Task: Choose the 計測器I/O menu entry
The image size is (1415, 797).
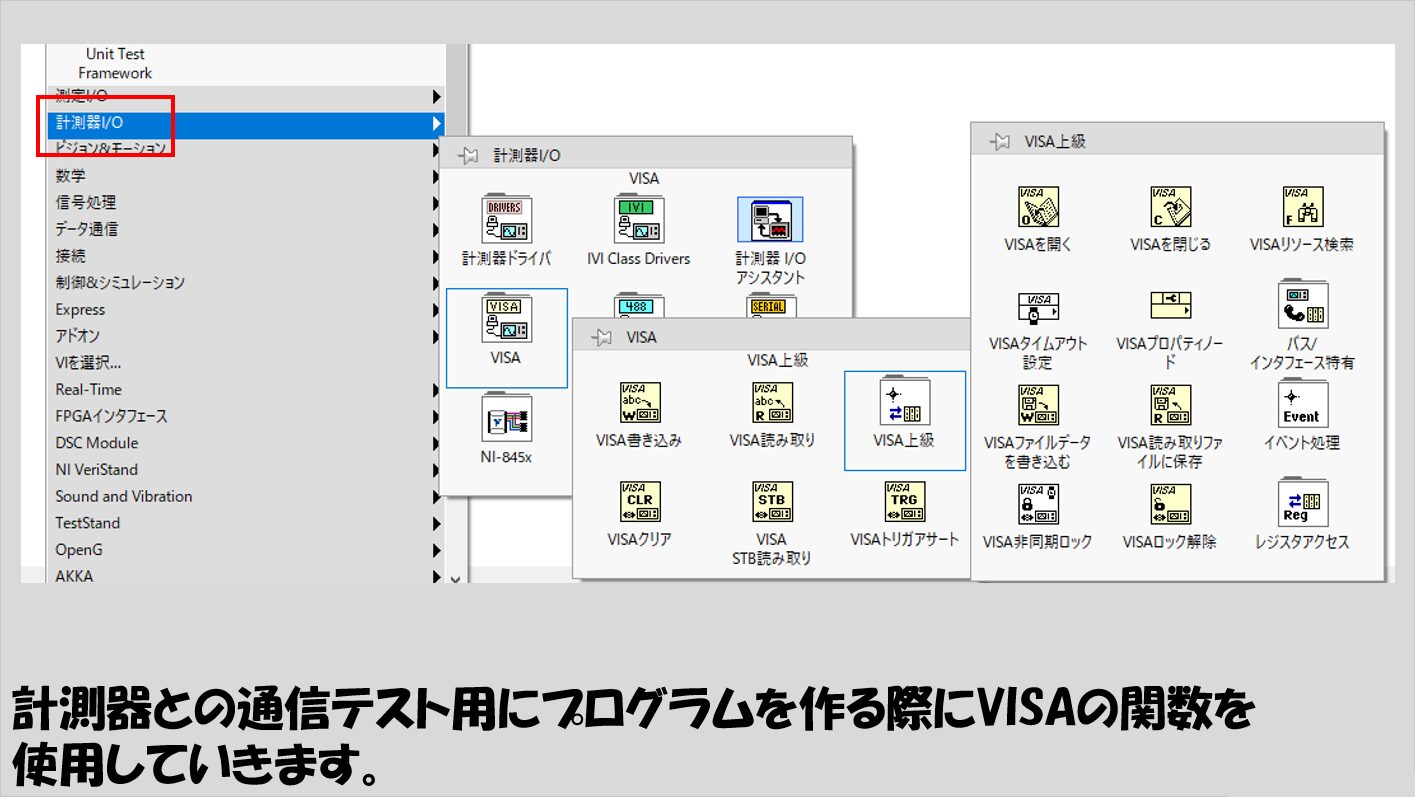Action: coord(246,123)
